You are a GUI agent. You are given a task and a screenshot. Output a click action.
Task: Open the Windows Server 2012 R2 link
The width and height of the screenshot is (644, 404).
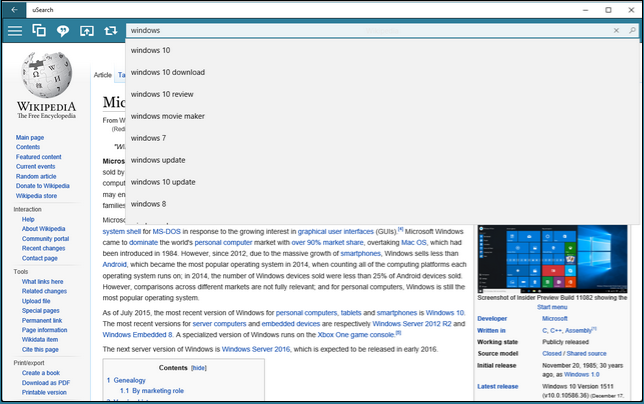click(x=412, y=324)
